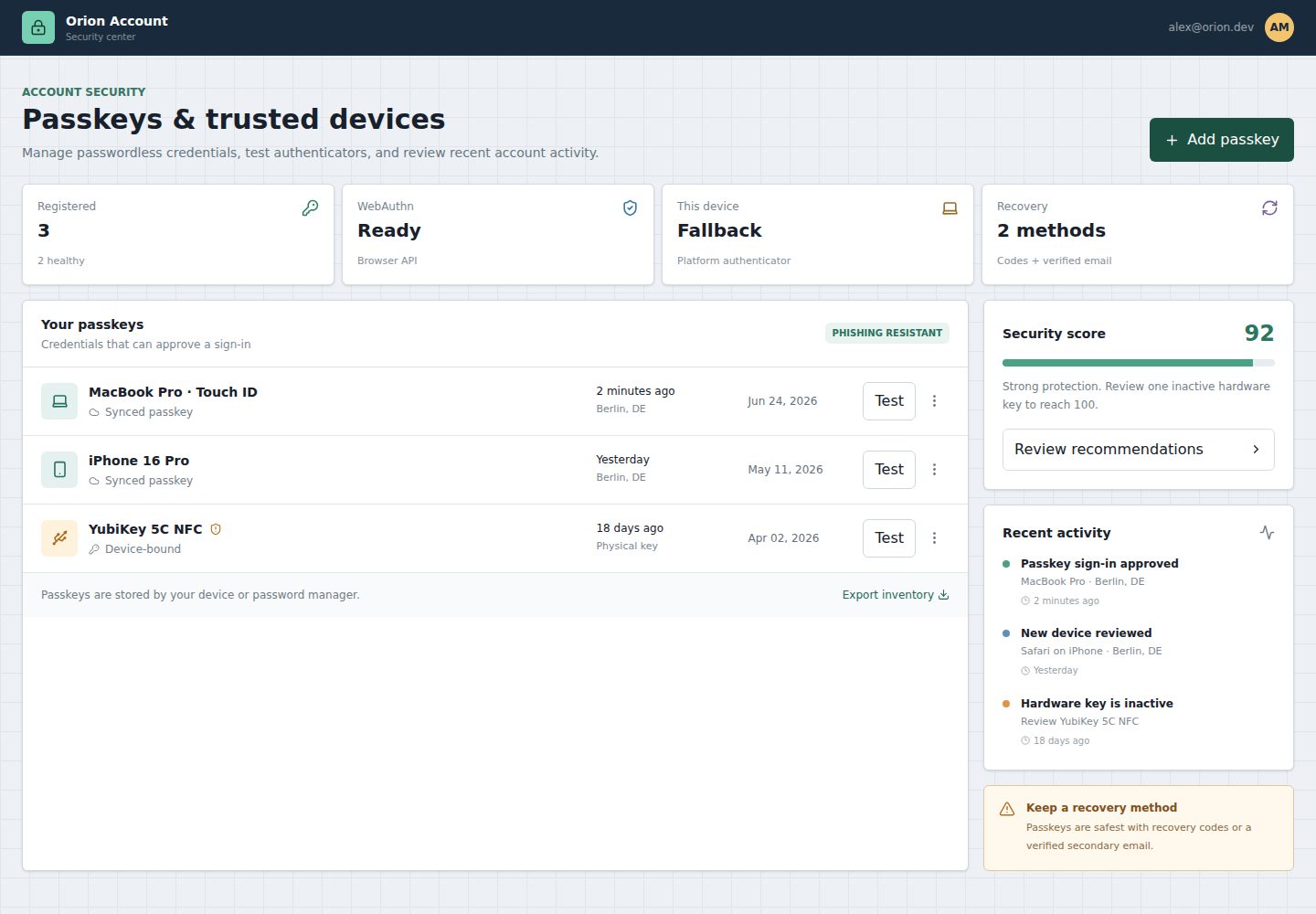Click the iPhone 16 Pro phone icon
1316x914 pixels.
click(x=59, y=470)
